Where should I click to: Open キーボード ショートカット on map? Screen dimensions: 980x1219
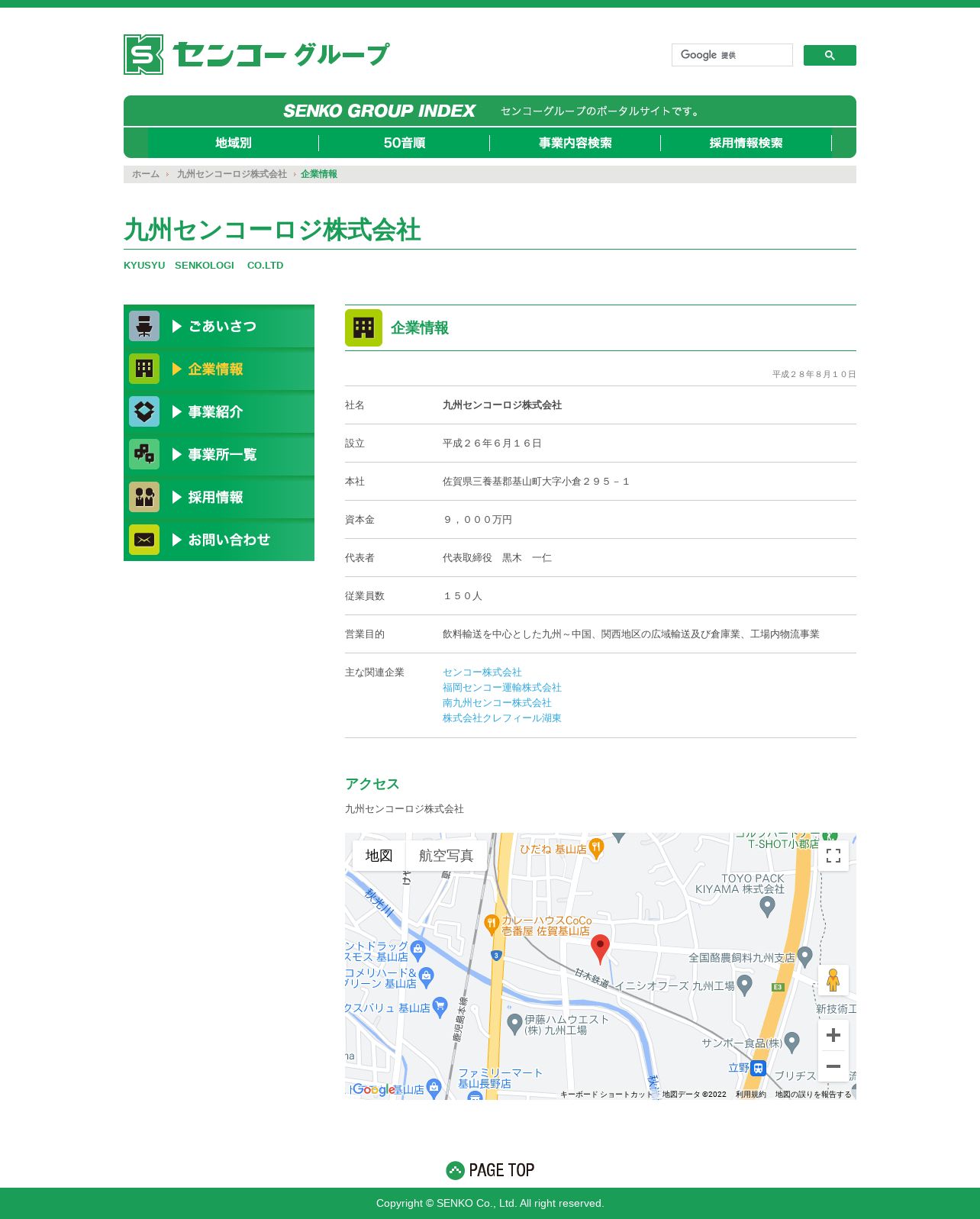tap(607, 1094)
